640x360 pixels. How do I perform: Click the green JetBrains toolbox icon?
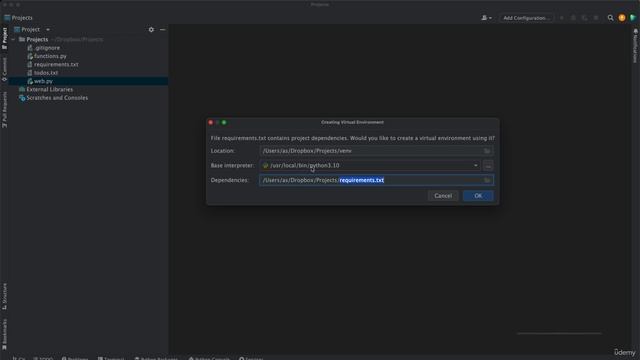point(633,18)
